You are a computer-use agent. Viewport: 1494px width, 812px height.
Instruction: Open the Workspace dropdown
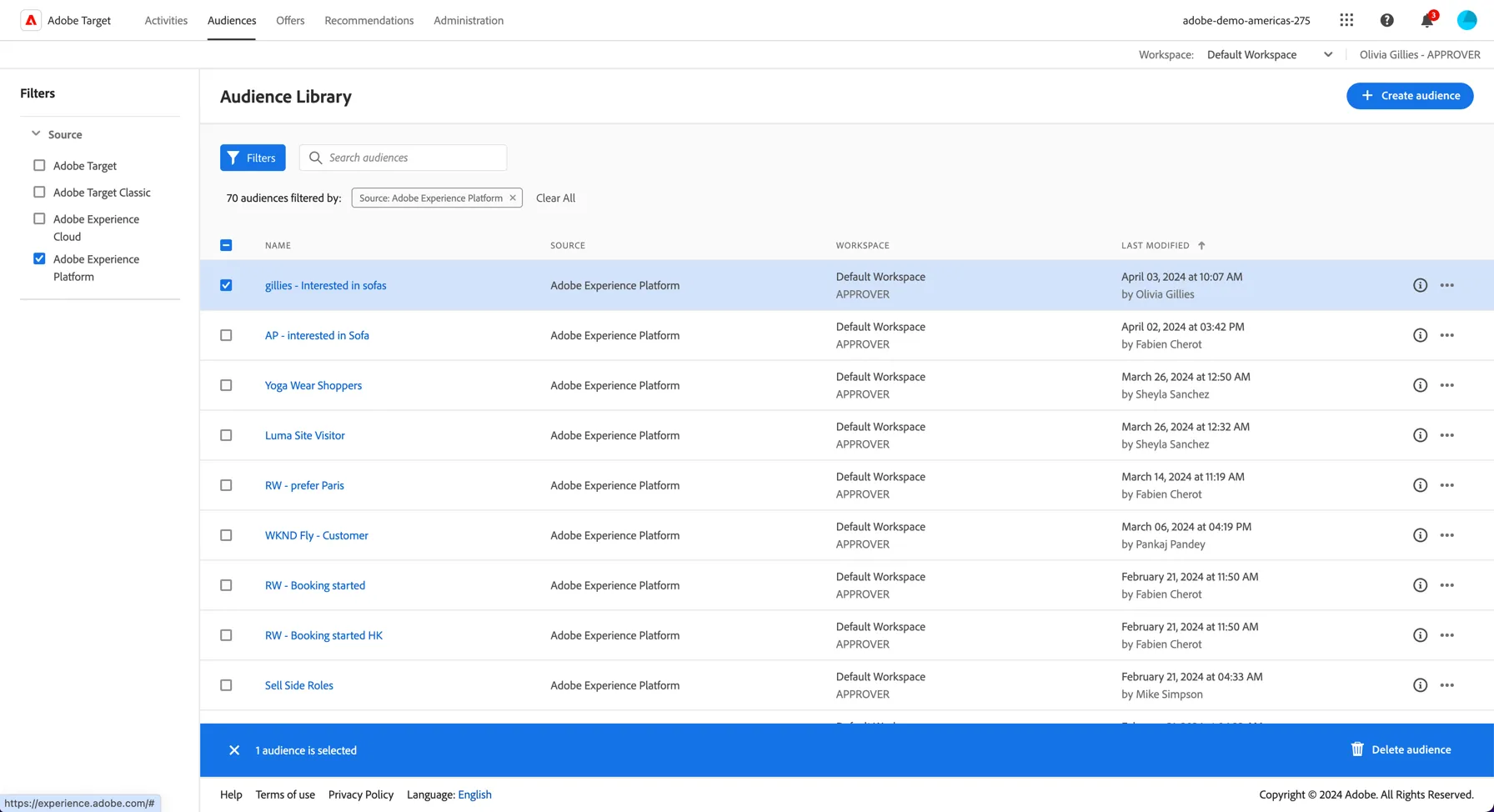coord(1269,54)
